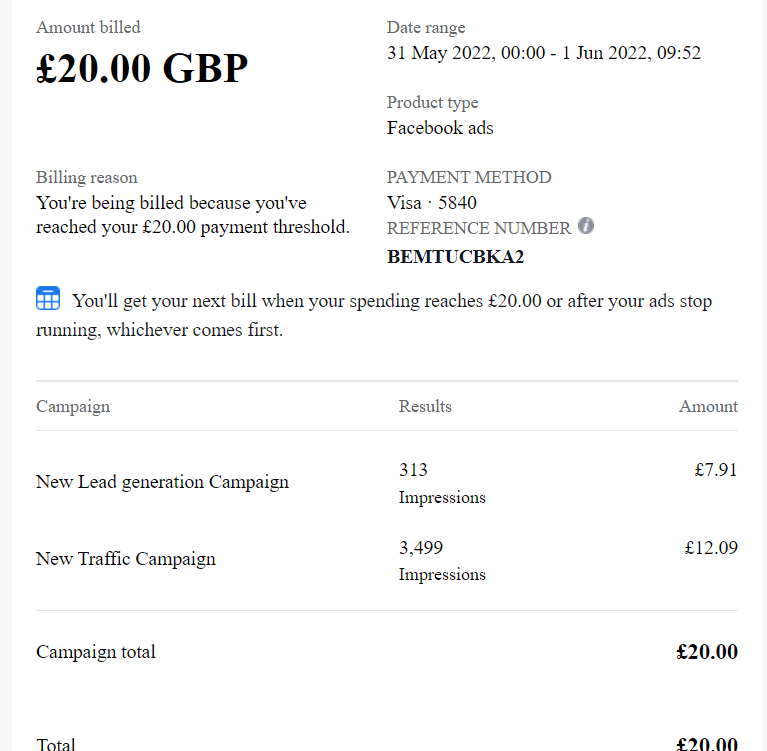Click the Billing reason description text
The height and width of the screenshot is (751, 767).
click(193, 215)
